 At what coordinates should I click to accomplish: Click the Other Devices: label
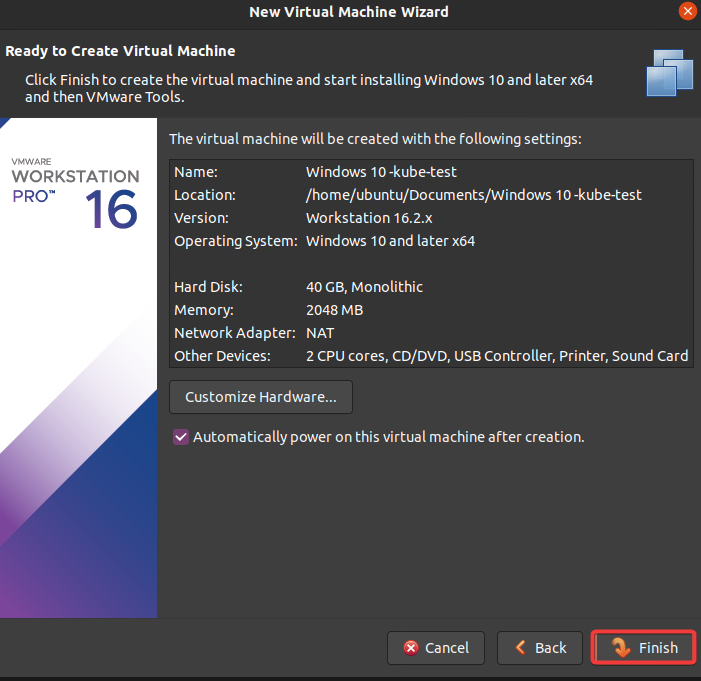pos(222,356)
